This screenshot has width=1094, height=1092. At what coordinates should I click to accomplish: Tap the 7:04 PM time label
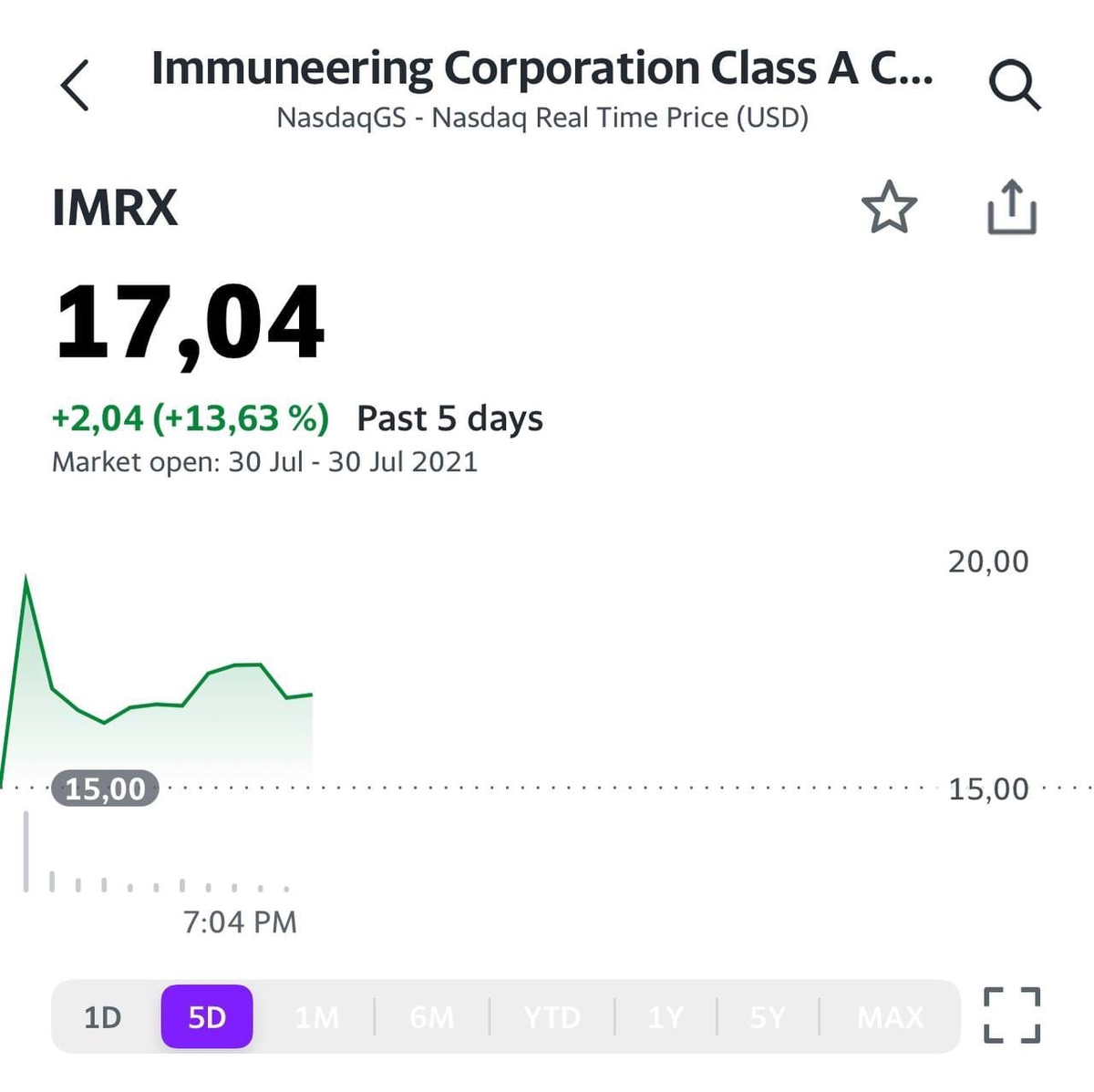coord(240,922)
